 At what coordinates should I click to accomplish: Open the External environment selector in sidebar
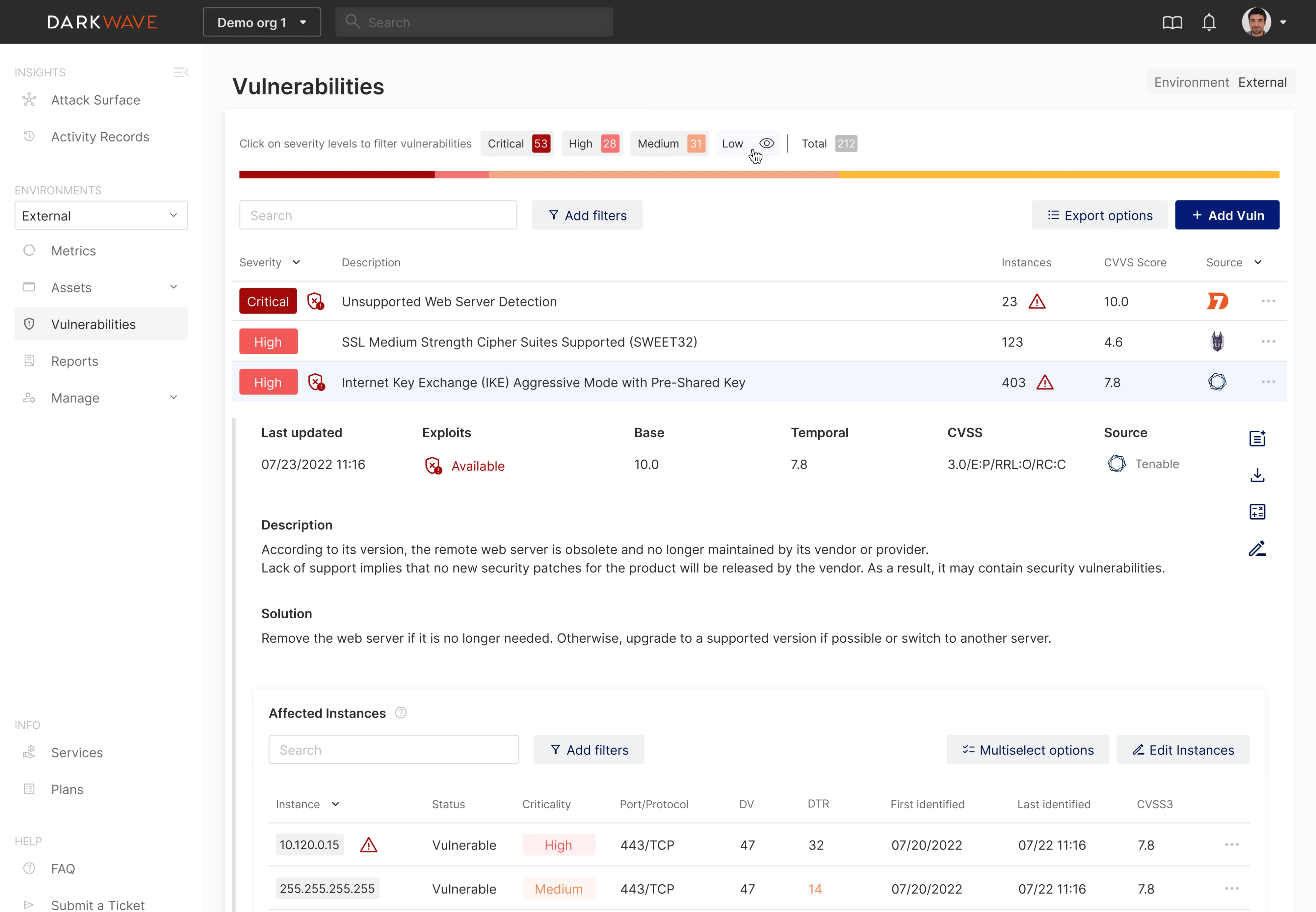(x=101, y=215)
